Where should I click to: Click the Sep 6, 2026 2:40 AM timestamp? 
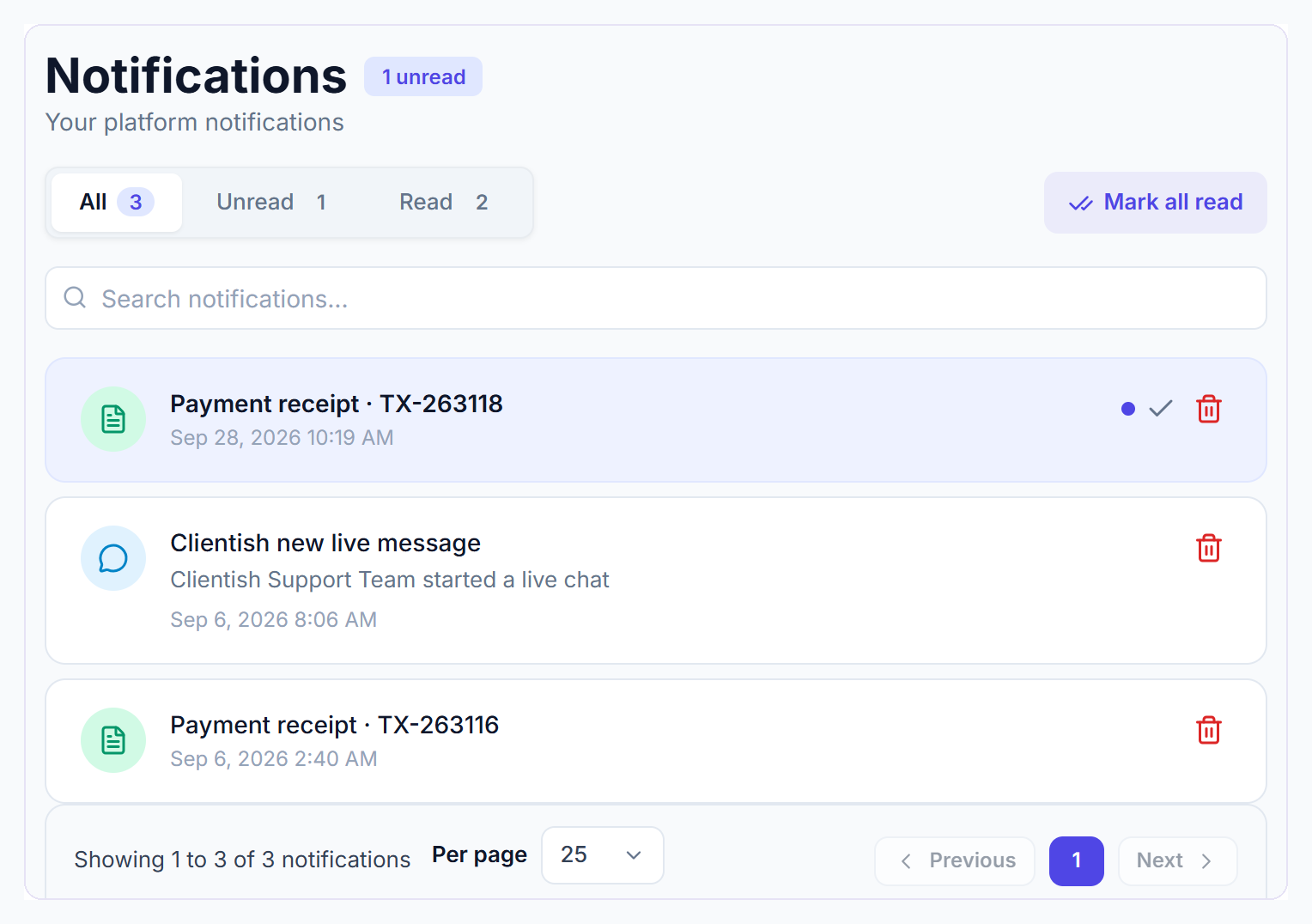click(x=274, y=759)
